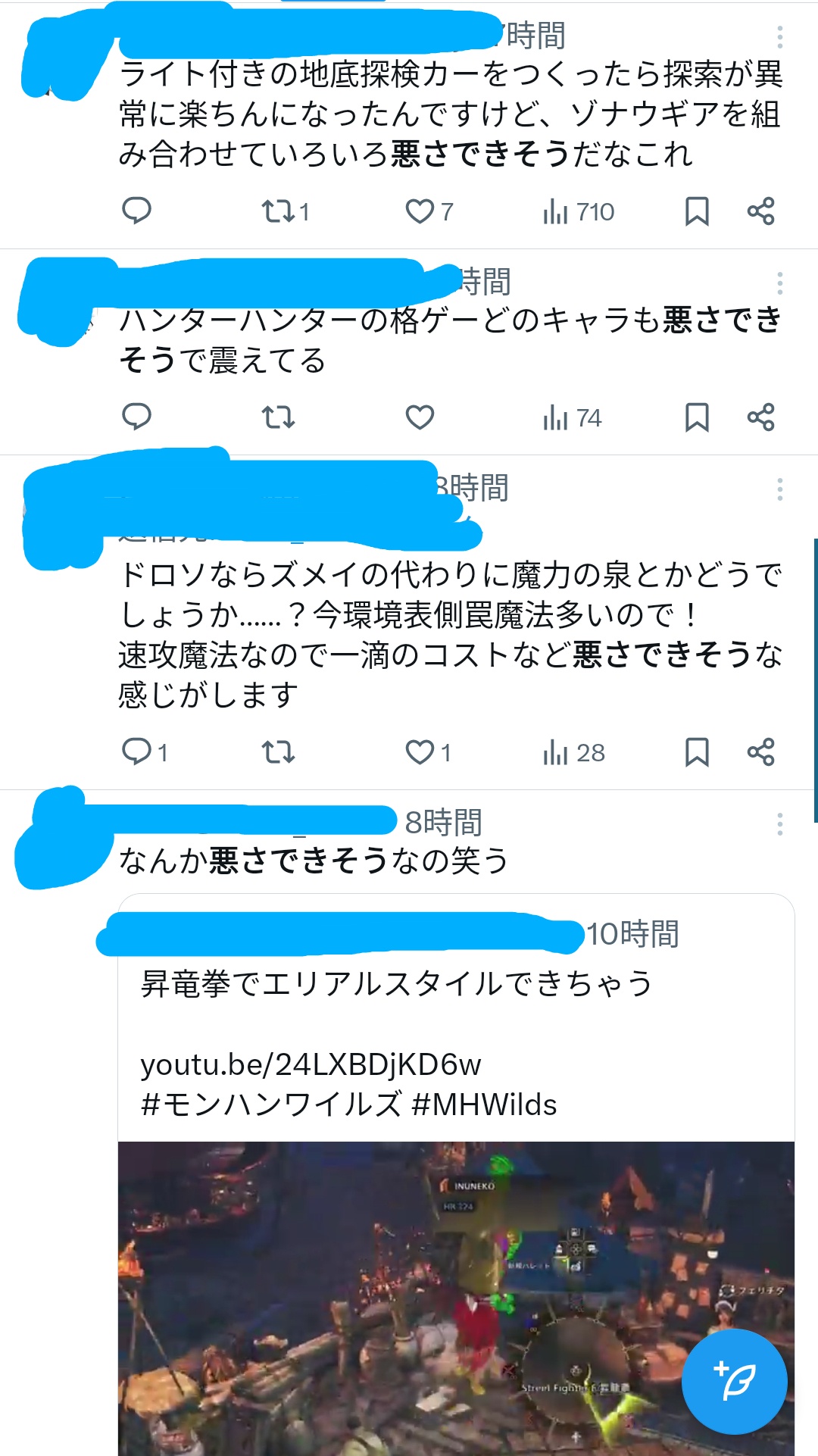Open replies on the tweet with 28 views

click(x=145, y=751)
